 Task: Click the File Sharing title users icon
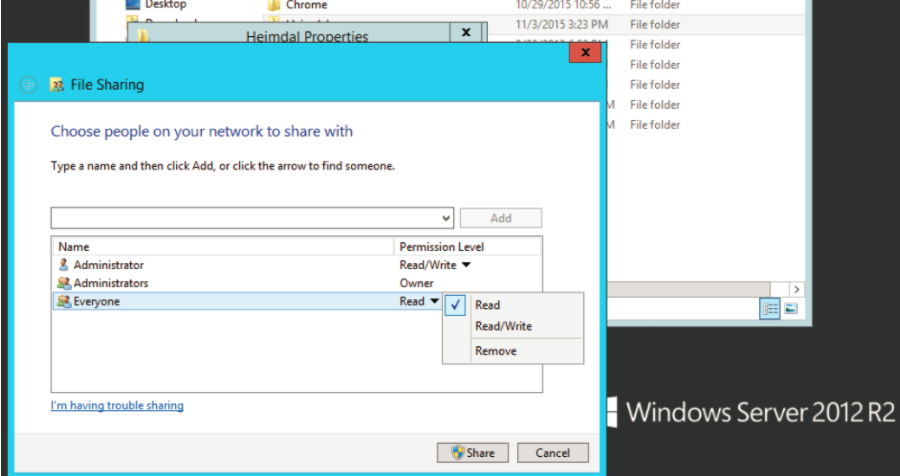tap(56, 85)
